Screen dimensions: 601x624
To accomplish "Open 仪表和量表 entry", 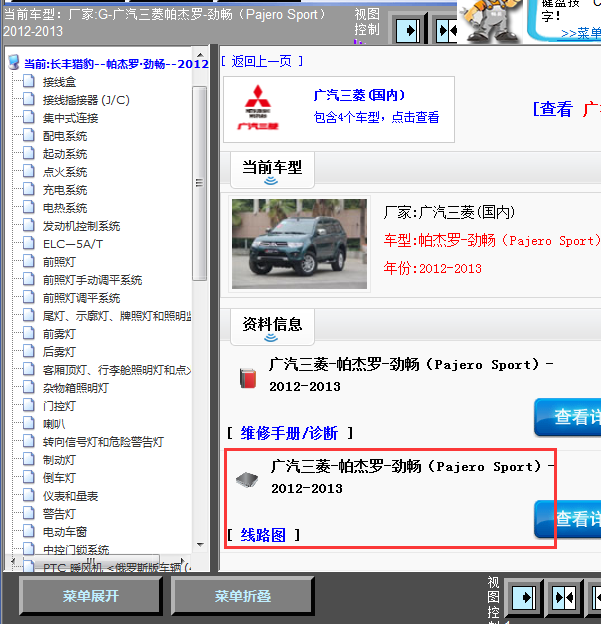I will coord(70,496).
